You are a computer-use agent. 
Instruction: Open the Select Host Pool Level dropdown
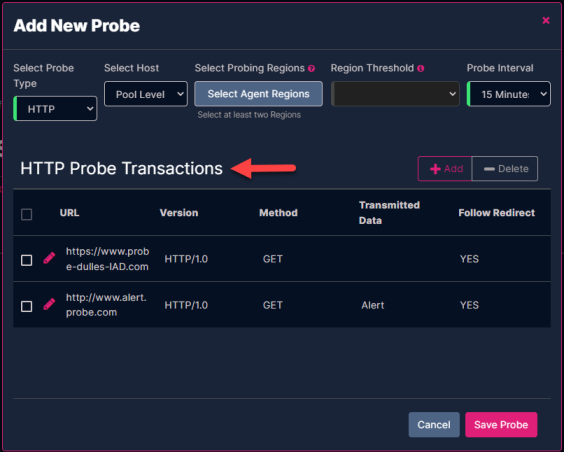[146, 94]
